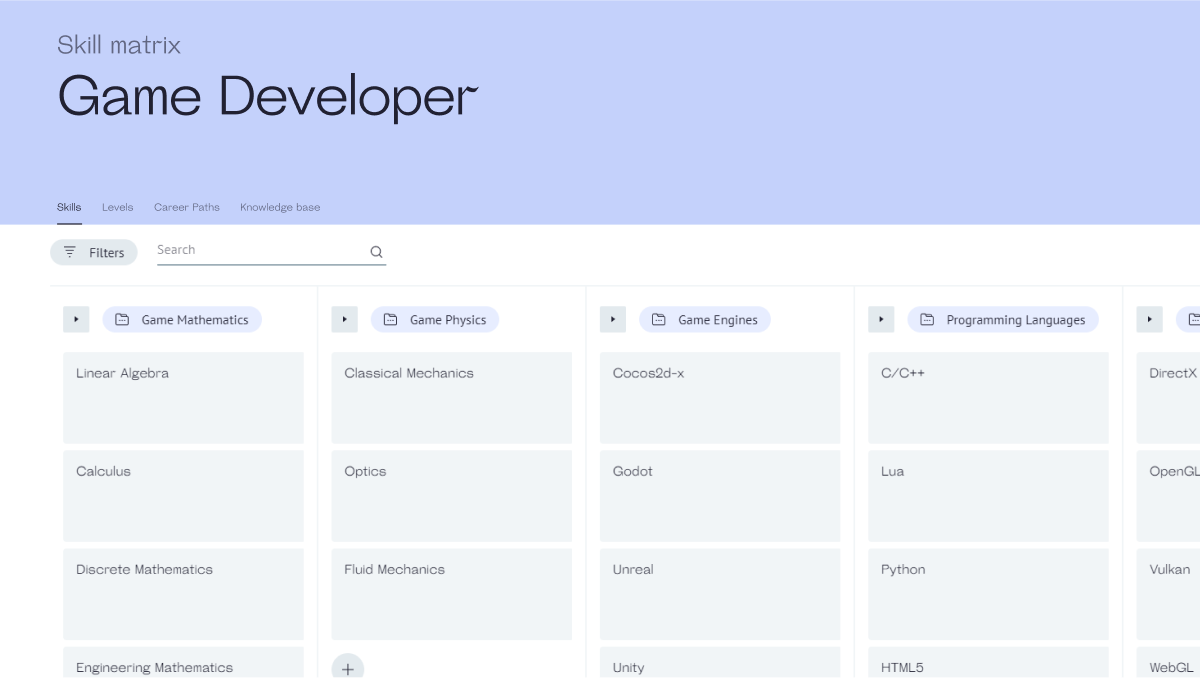Open the Godot skill card
This screenshot has height=678, width=1200.
point(720,496)
